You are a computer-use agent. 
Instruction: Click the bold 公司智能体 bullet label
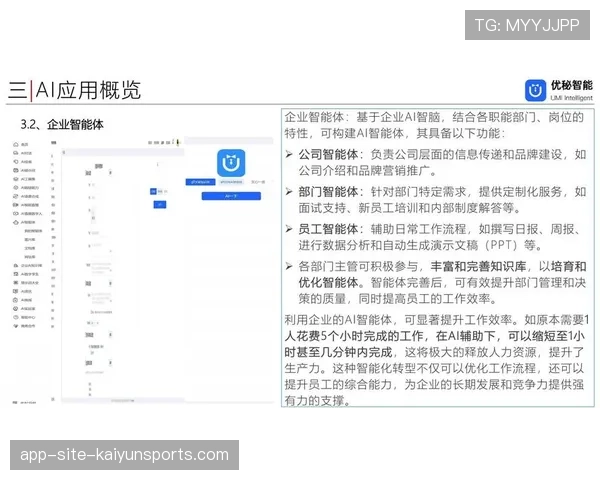pyautogui.click(x=328, y=154)
